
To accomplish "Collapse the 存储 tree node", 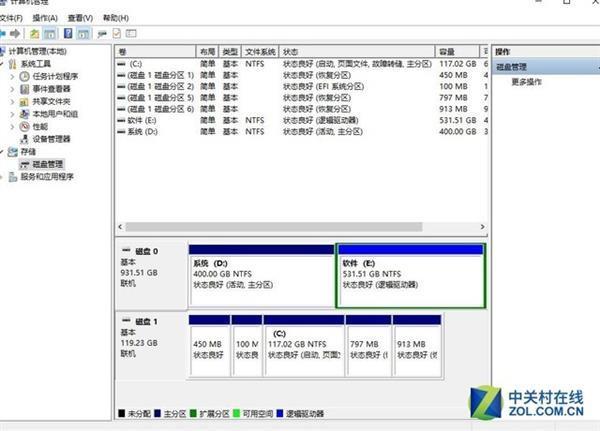I will [x=3, y=152].
